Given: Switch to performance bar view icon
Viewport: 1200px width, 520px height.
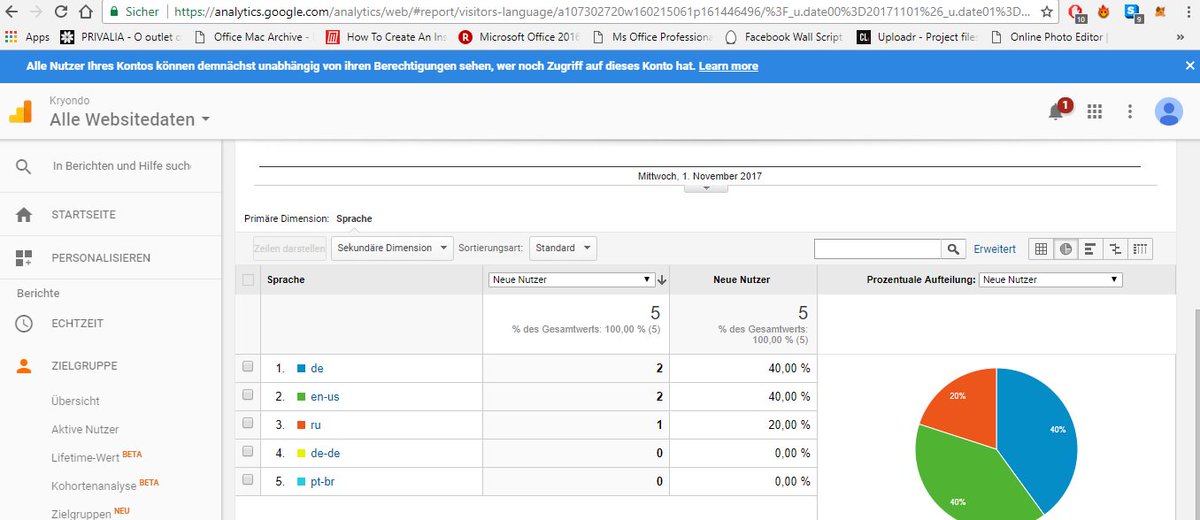Looking at the screenshot, I should tap(1091, 248).
